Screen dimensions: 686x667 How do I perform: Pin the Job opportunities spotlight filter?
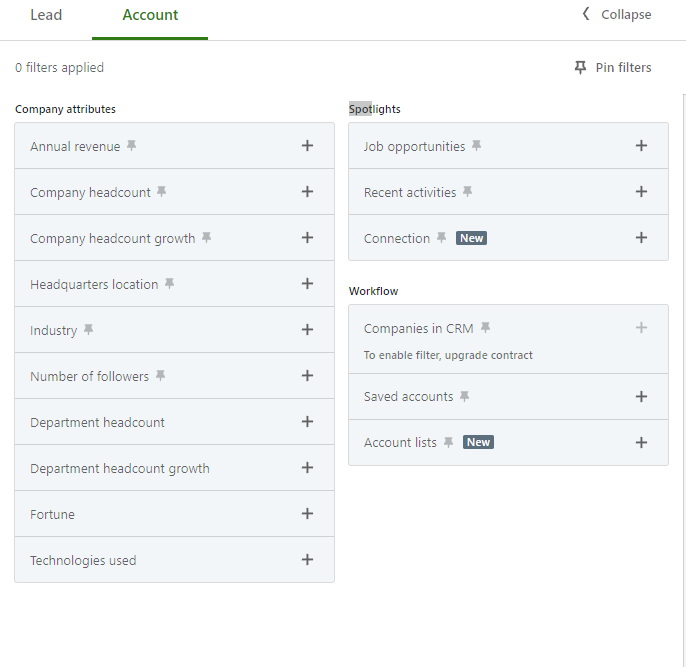[x=477, y=146]
